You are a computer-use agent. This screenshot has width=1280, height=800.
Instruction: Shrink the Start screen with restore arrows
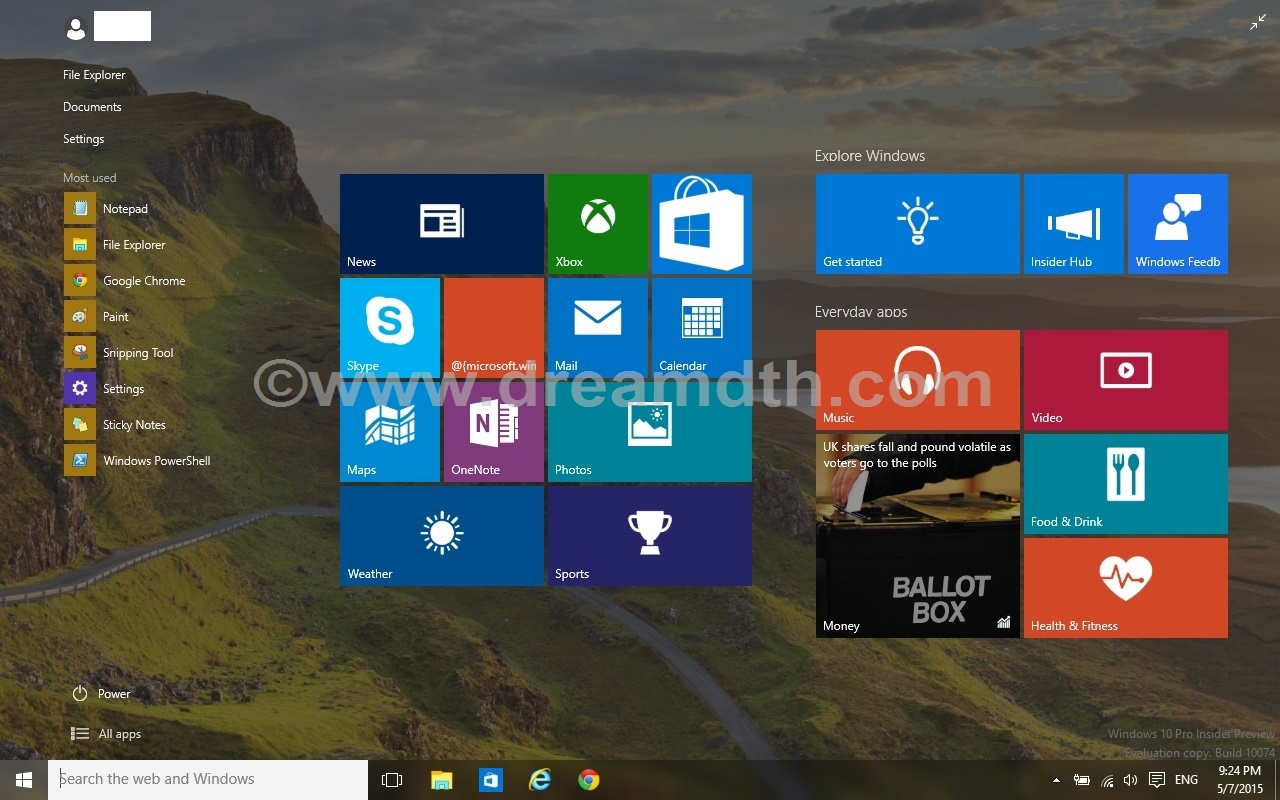pyautogui.click(x=1258, y=22)
